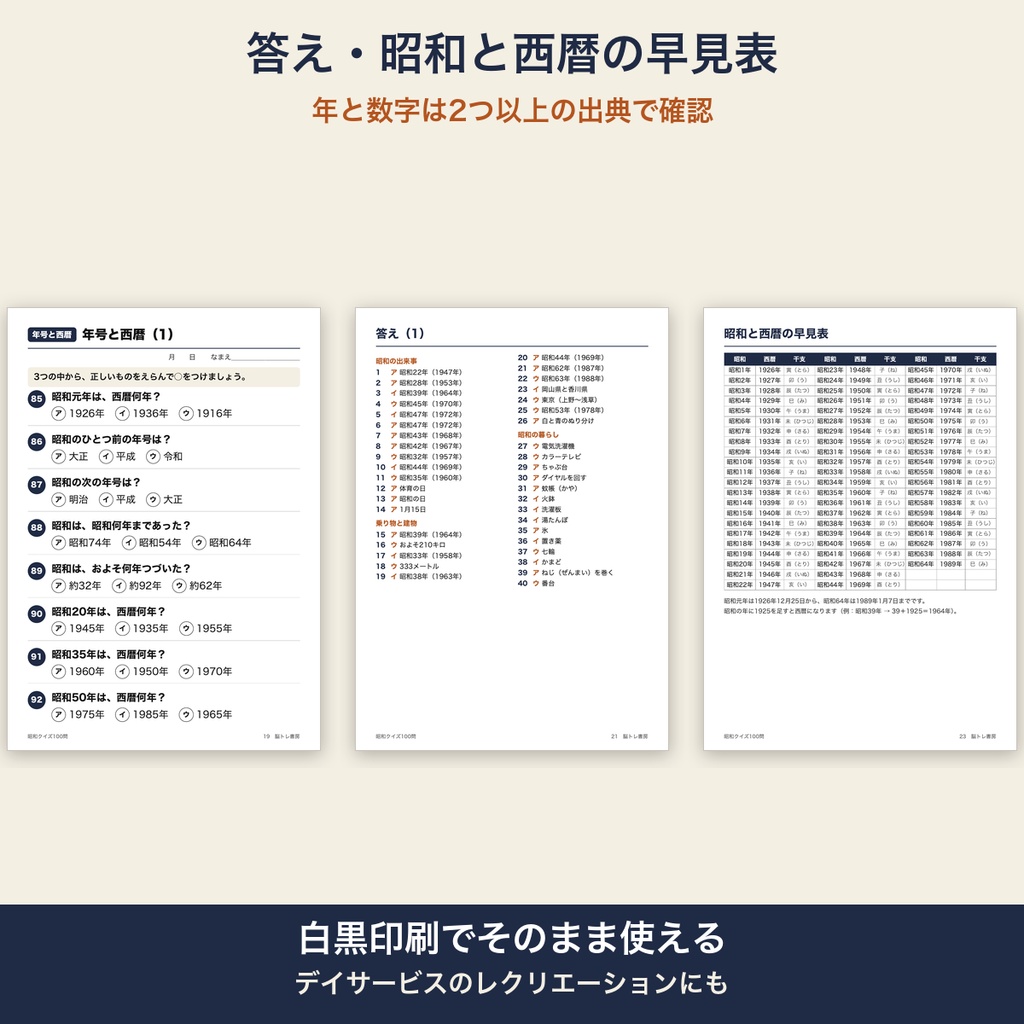Click page number 23 脳トレ書房 footer
The image size is (1024, 1024).
[978, 736]
